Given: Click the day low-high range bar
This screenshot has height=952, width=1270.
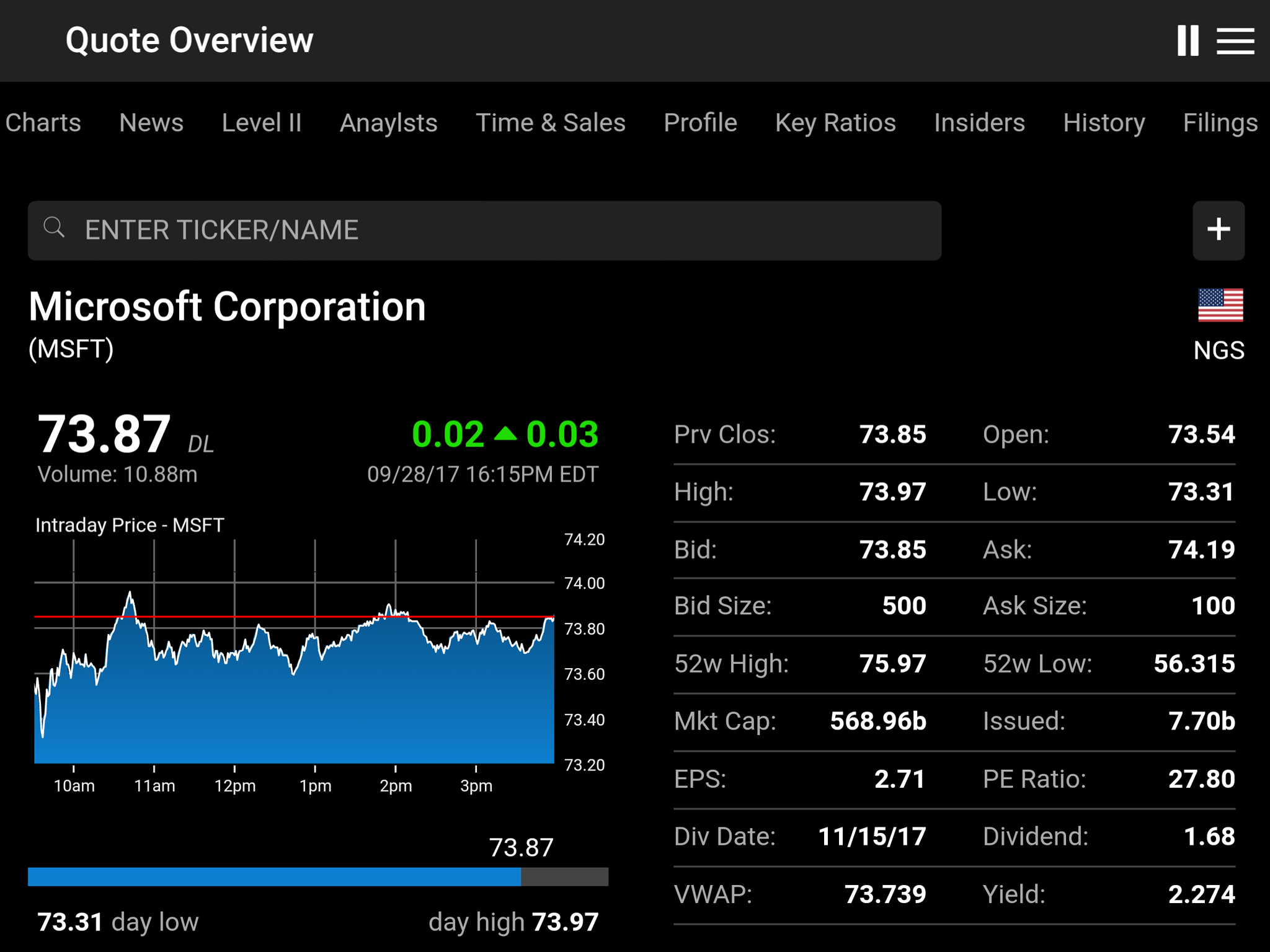Looking at the screenshot, I should click(x=317, y=876).
